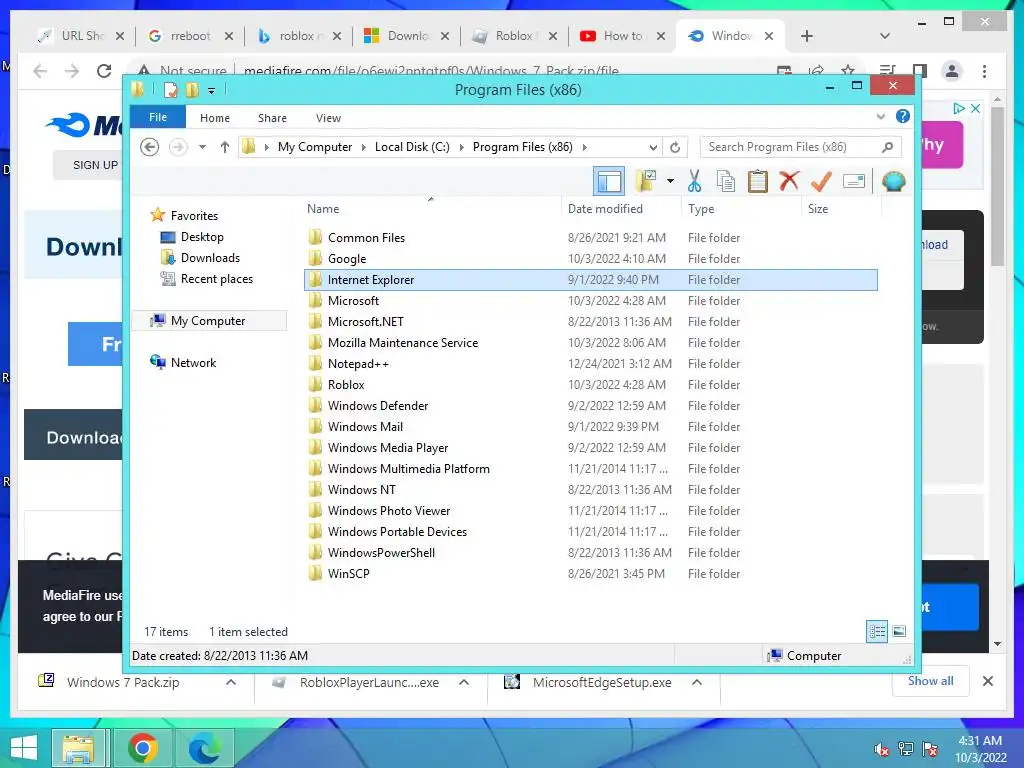Expand the Explorer ribbon chevron

[880, 117]
